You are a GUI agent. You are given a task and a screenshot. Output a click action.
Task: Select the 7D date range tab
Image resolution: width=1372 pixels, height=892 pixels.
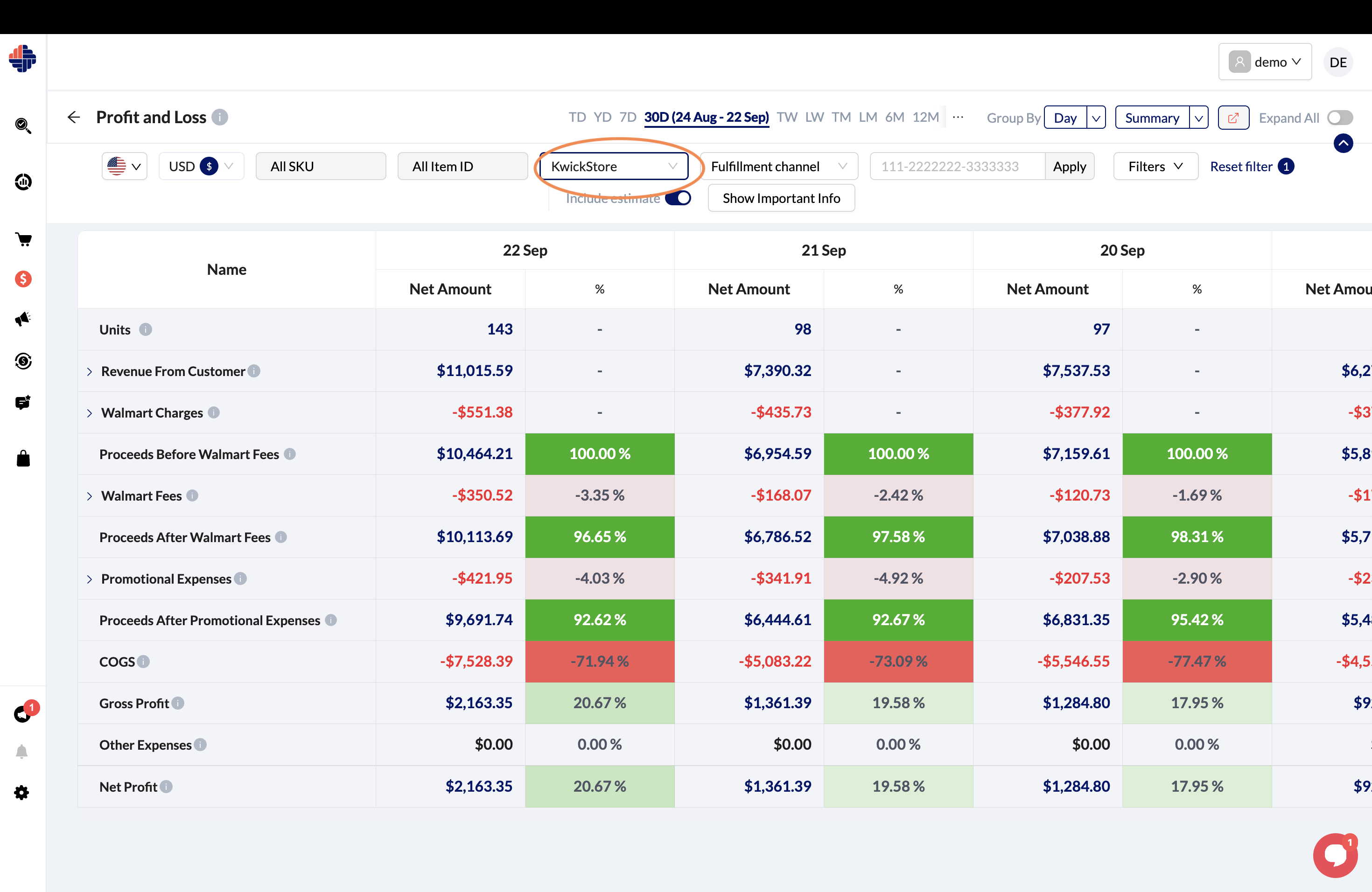[627, 117]
